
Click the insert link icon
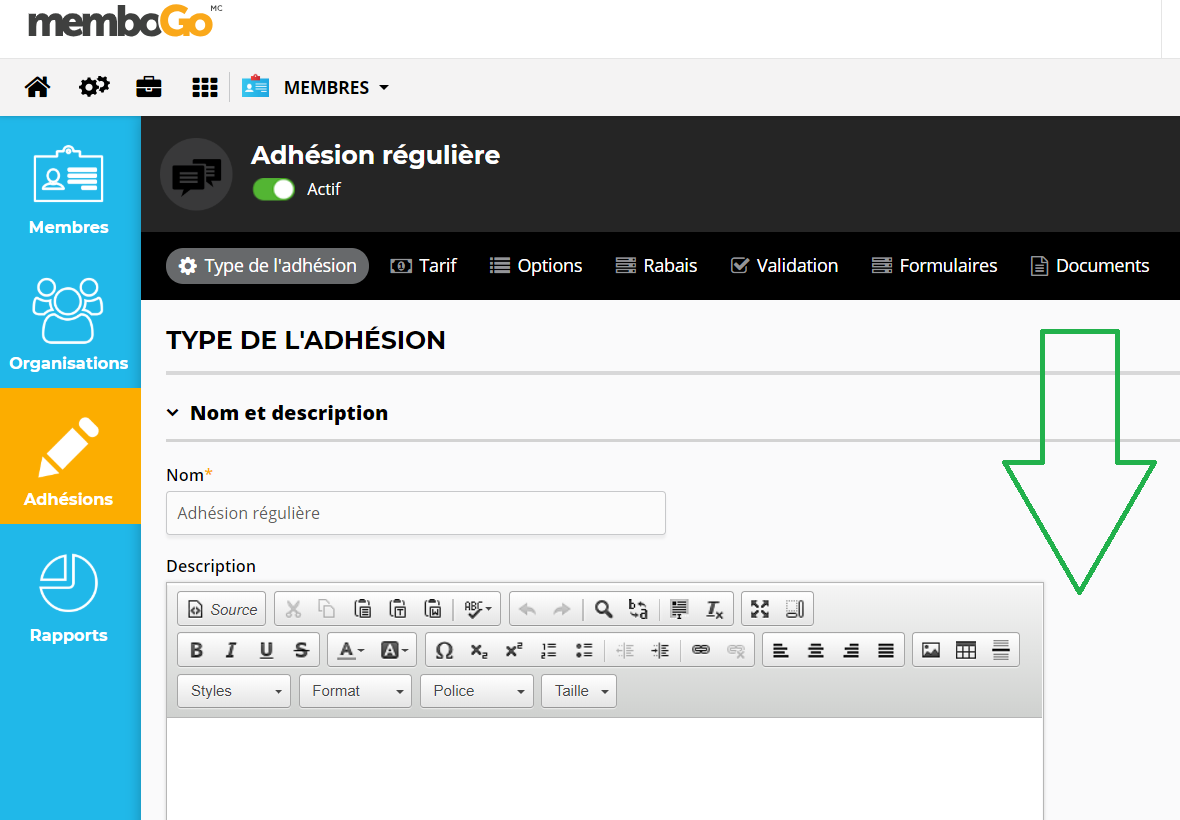click(x=701, y=650)
